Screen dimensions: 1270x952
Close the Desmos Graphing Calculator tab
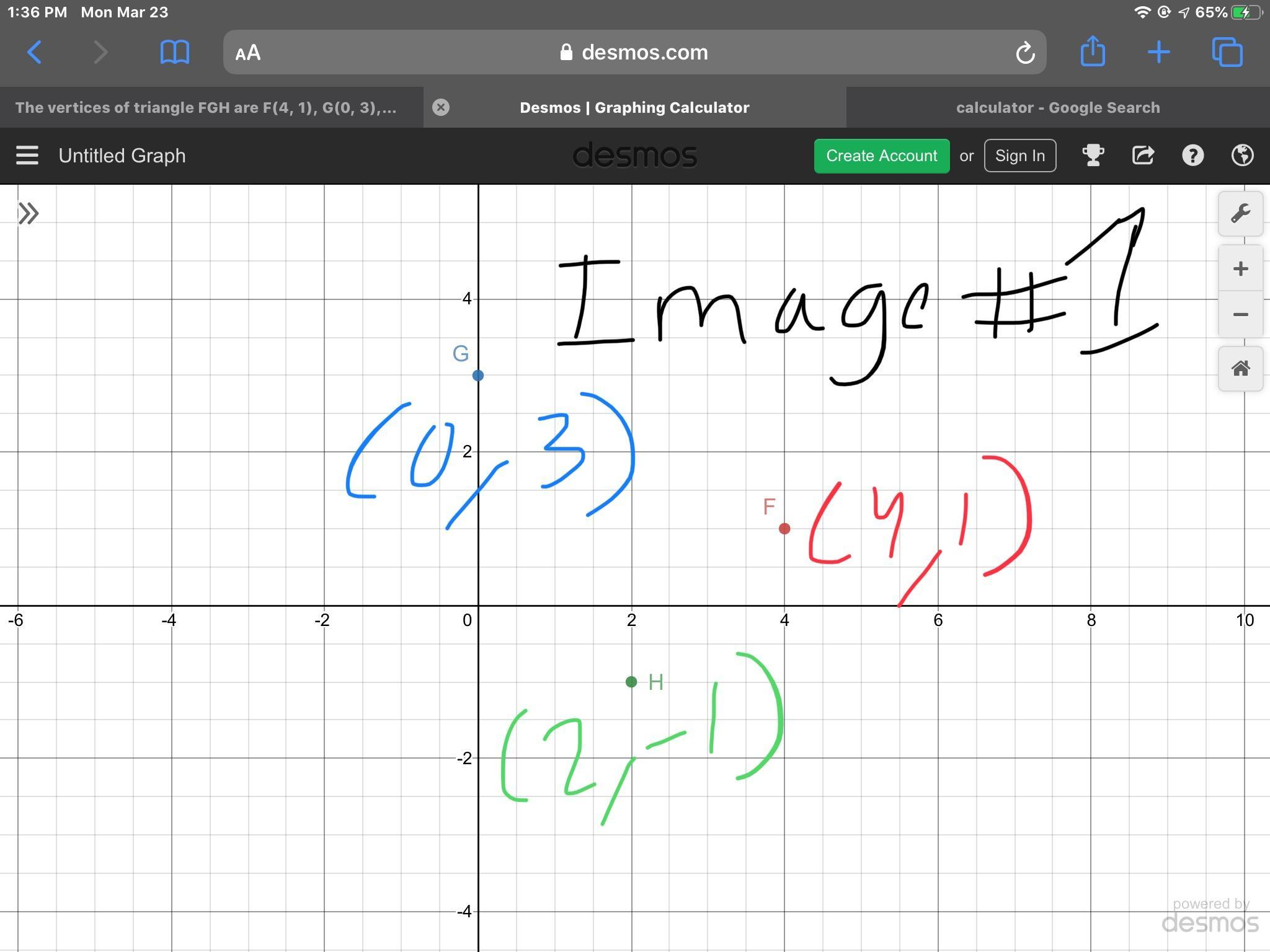(441, 108)
